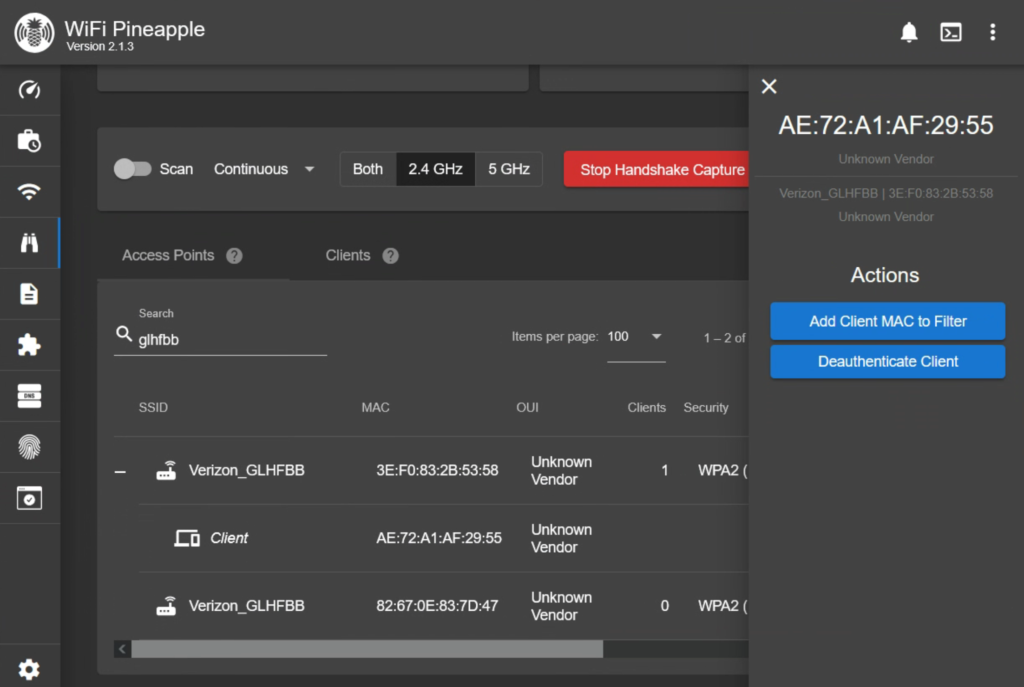
Task: Click Add Client MAC to Filter
Action: (x=888, y=321)
